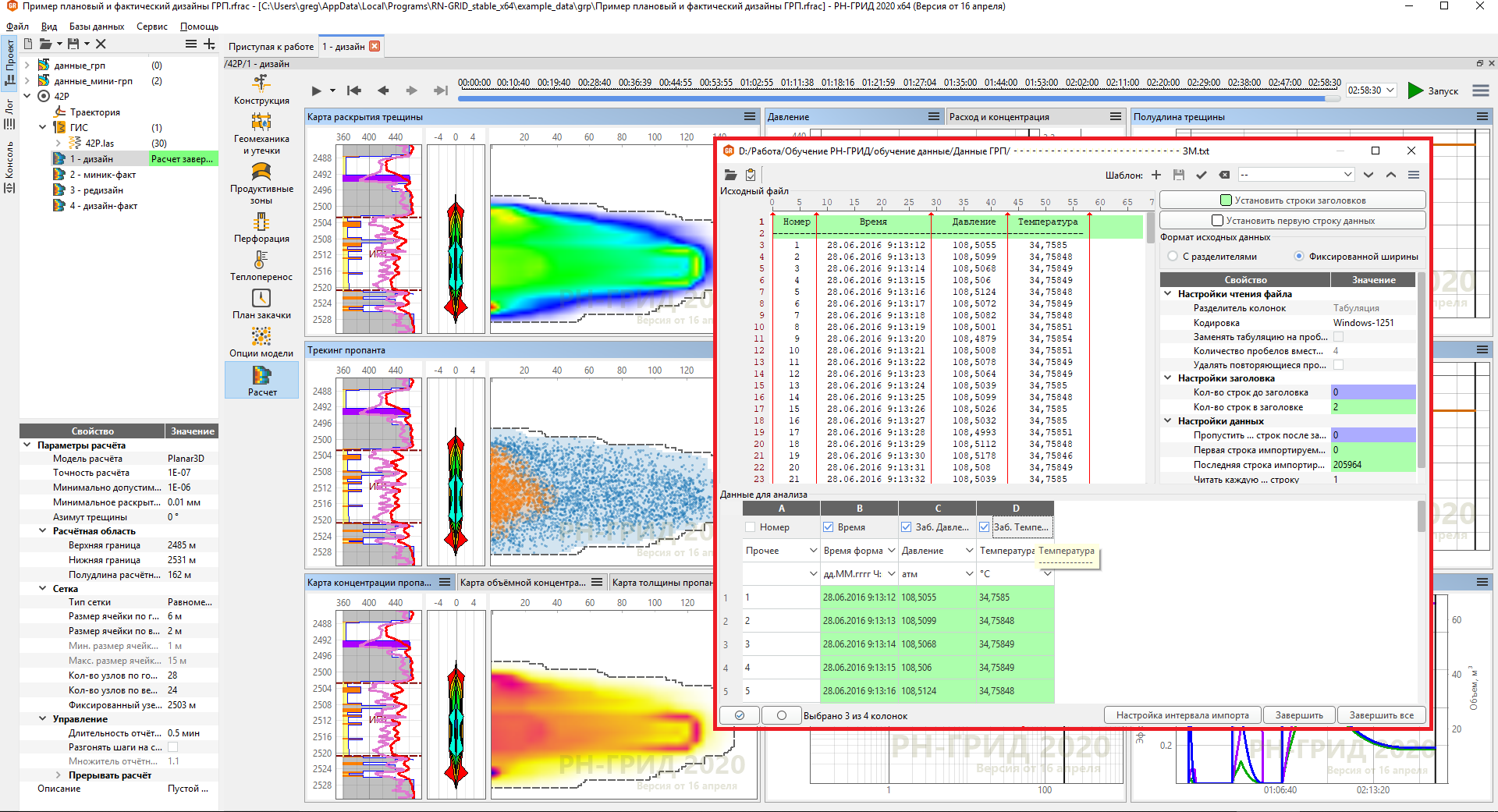Click clipboard paste icon in import dialog
The width and height of the screenshot is (1498, 812).
[x=751, y=175]
